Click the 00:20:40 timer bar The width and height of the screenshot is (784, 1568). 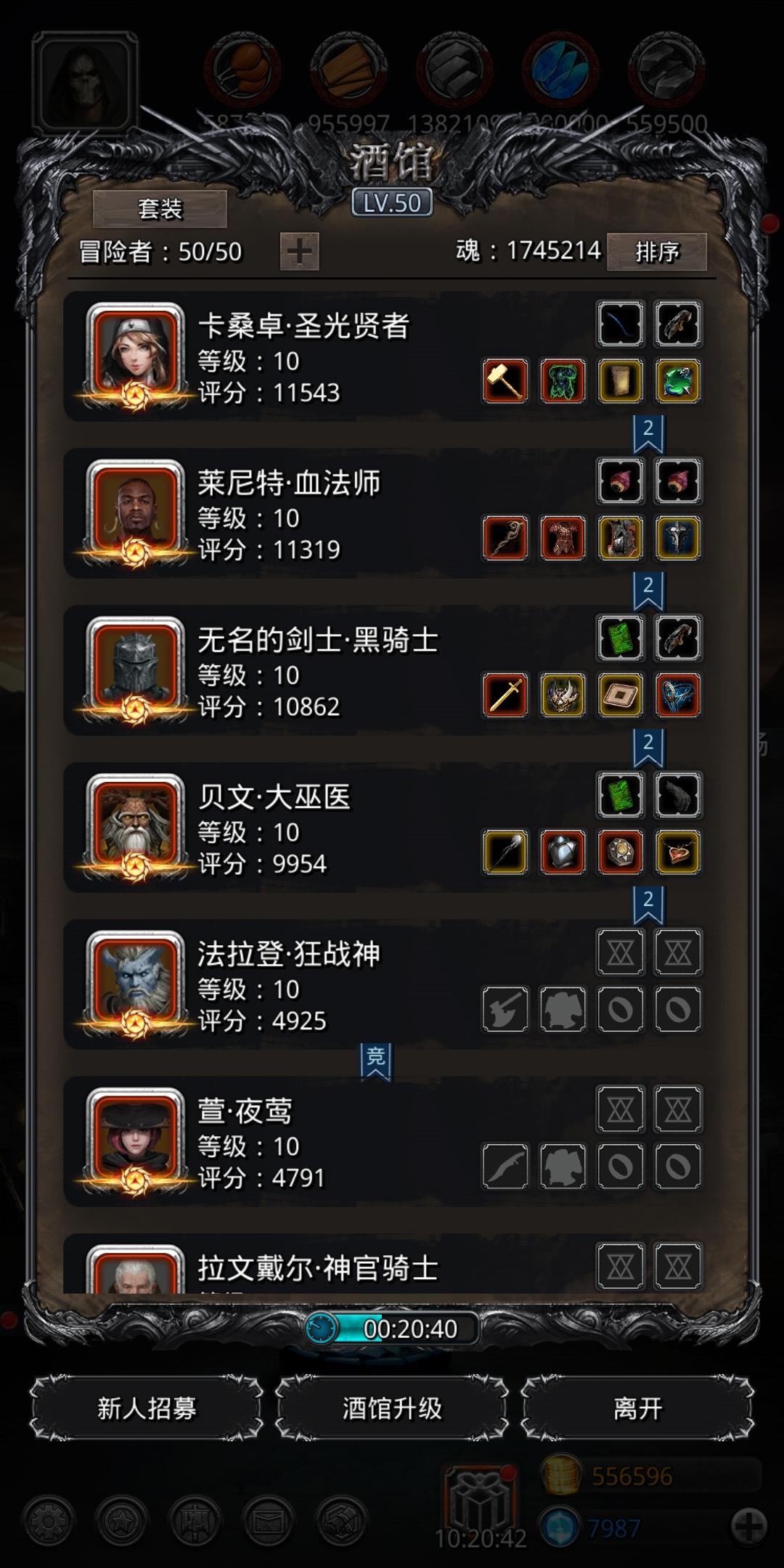click(x=392, y=1328)
